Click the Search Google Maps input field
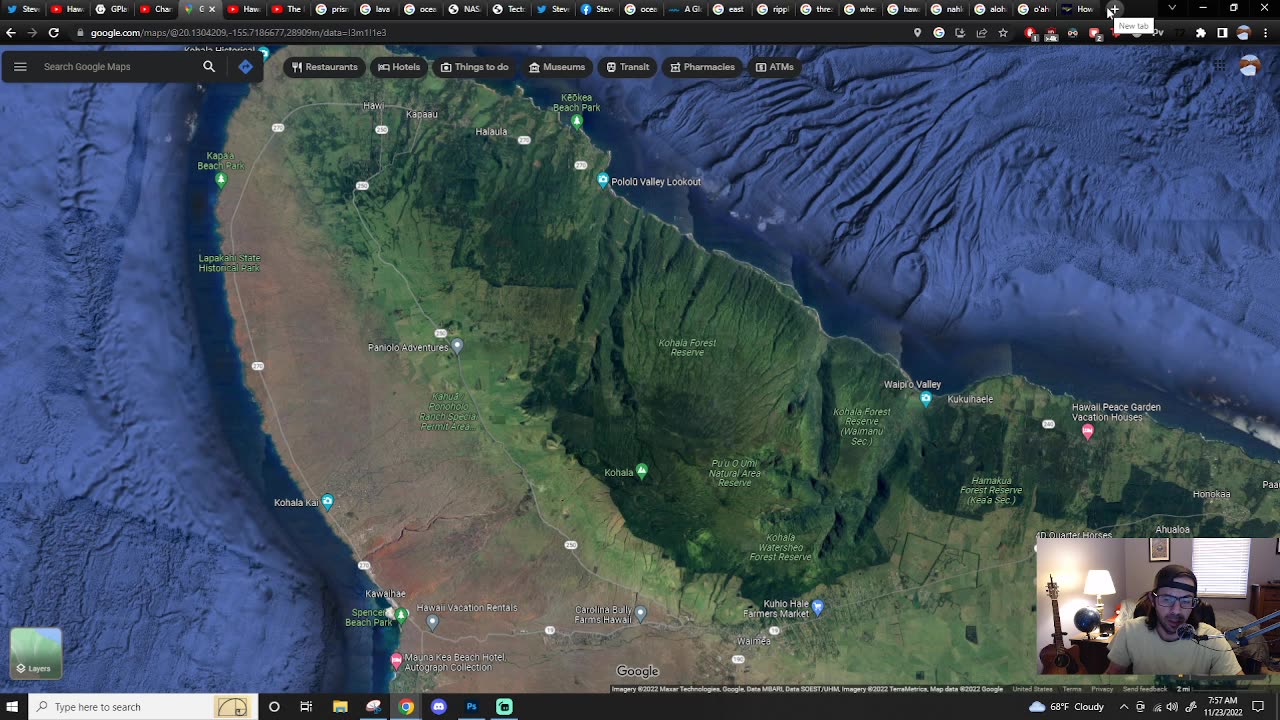 click(x=115, y=67)
